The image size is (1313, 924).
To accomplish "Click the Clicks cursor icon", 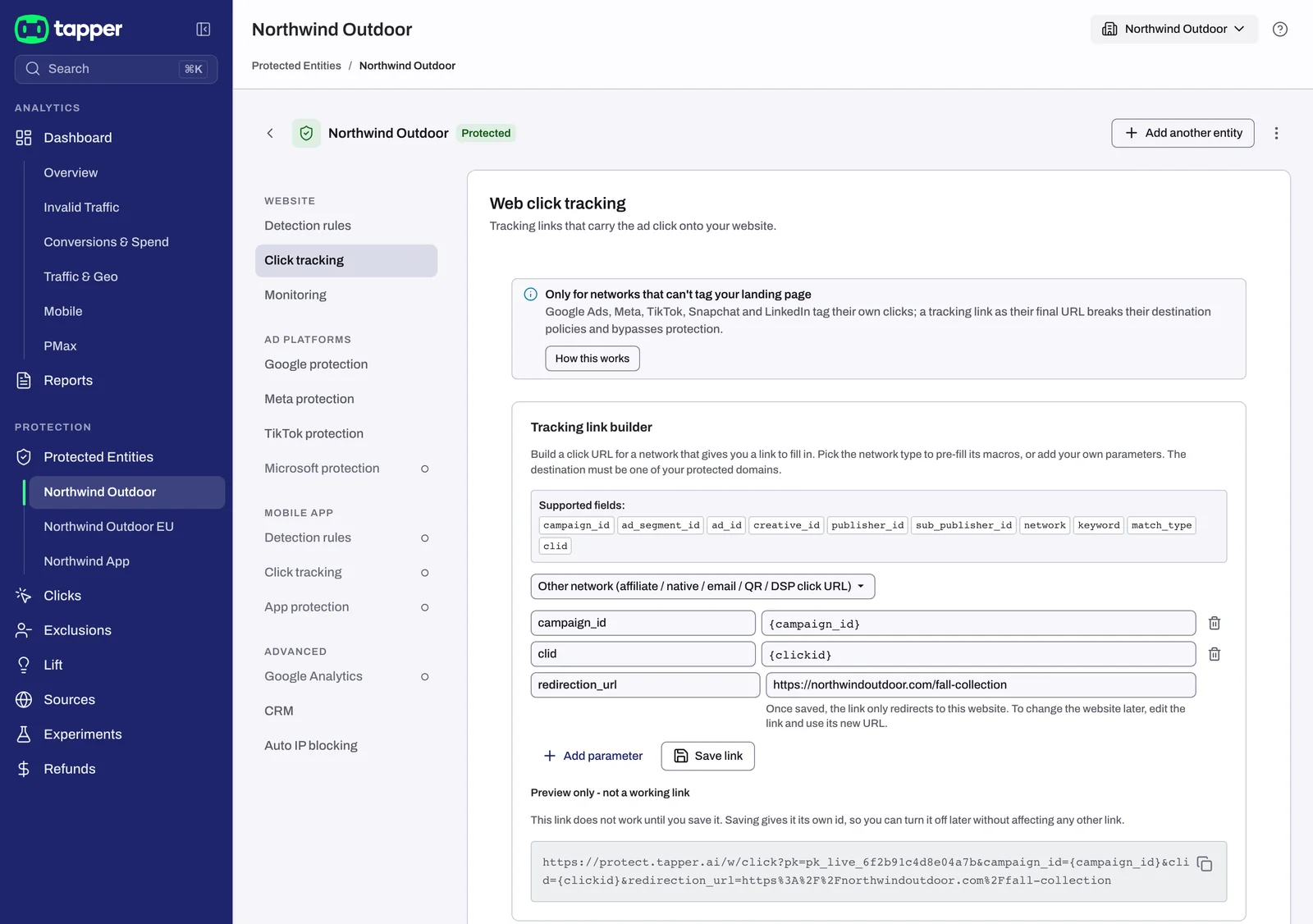I will (x=24, y=596).
